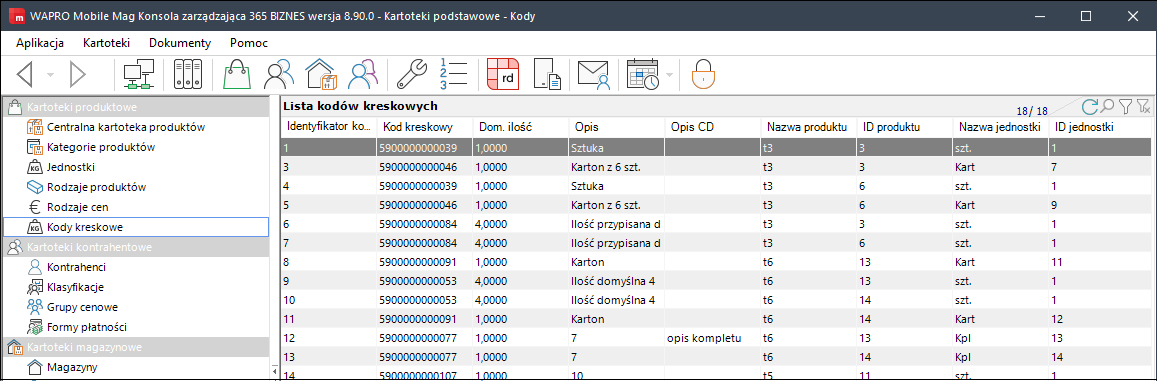1157x381 pixels.
Task: Open Kategorie produktów in the sidebar
Action: [101, 147]
